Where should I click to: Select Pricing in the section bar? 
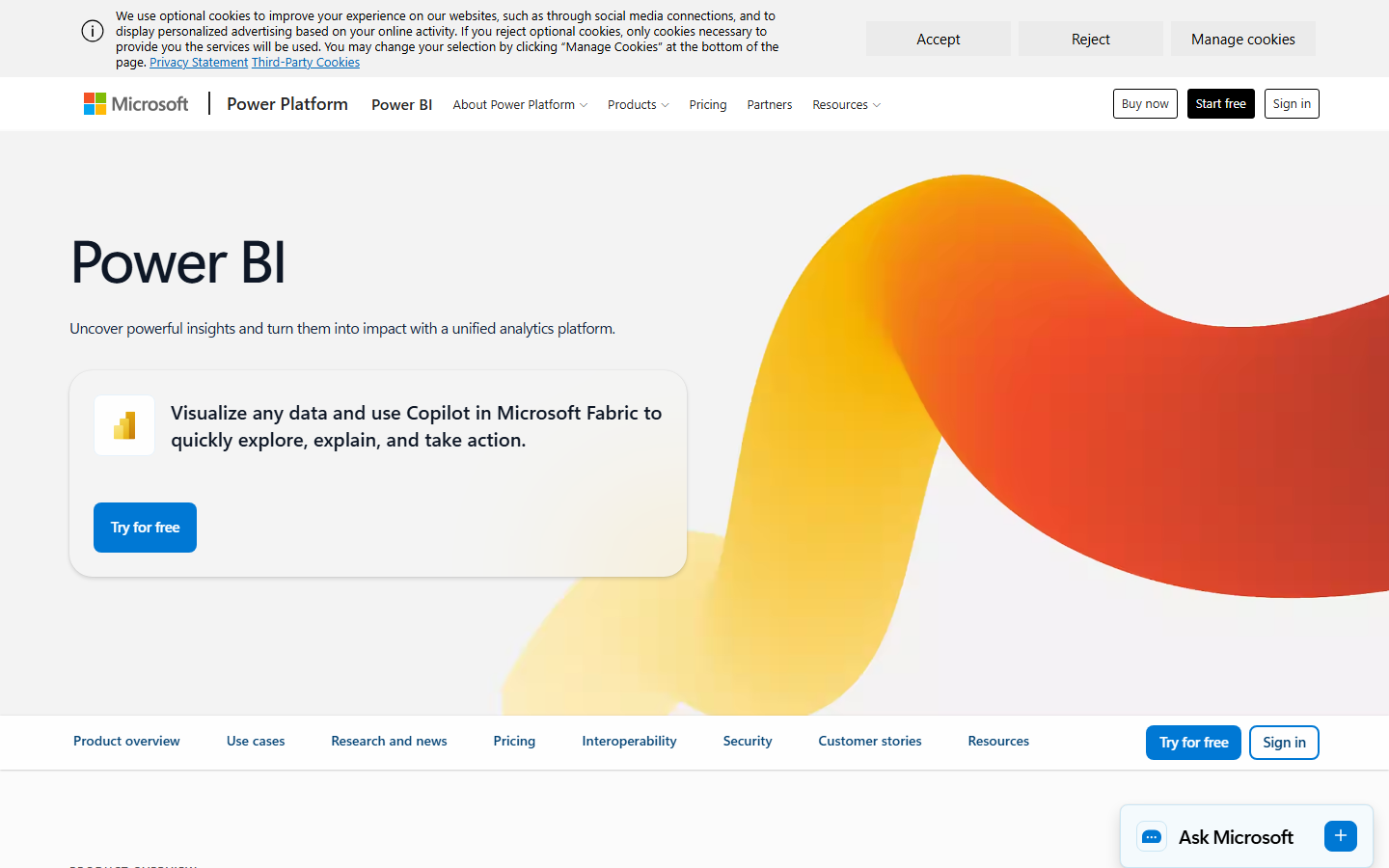[514, 742]
